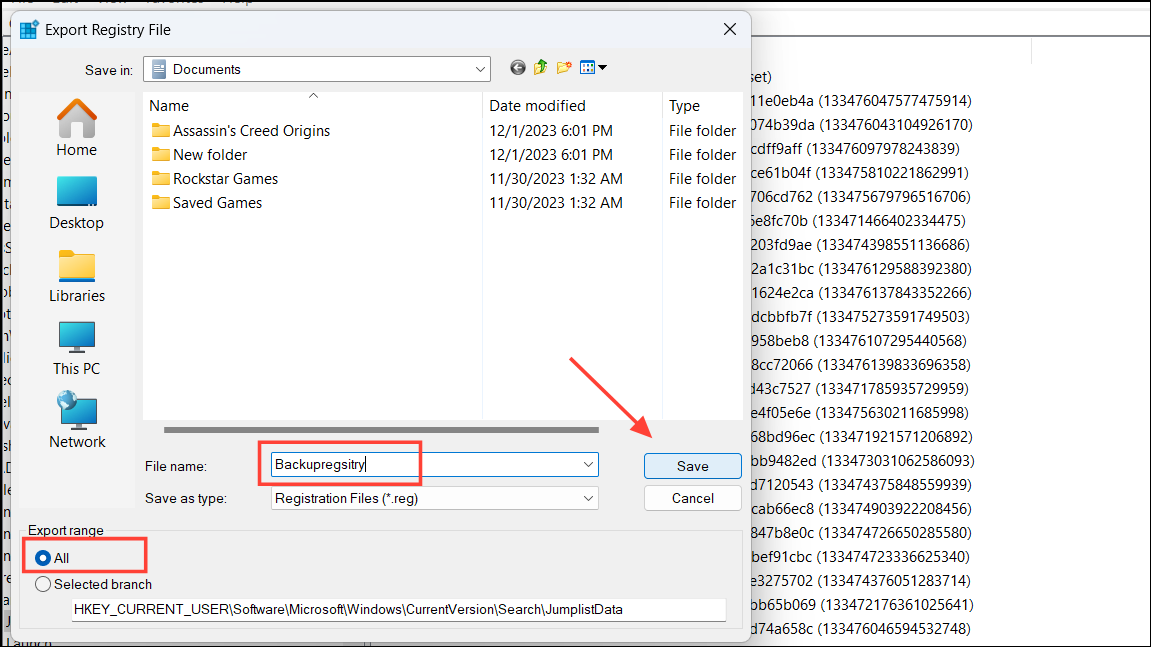Viewport: 1151px width, 647px height.
Task: Click the Go to last folder visited icon
Action: pyautogui.click(x=517, y=68)
